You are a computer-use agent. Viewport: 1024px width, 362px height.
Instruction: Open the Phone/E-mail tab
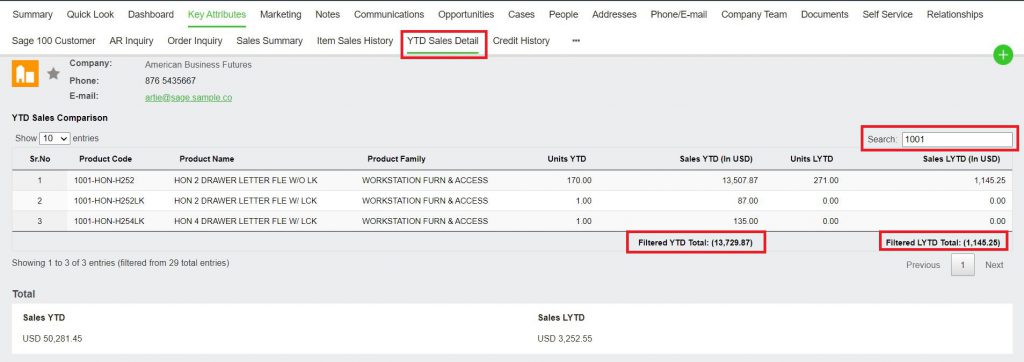click(679, 14)
